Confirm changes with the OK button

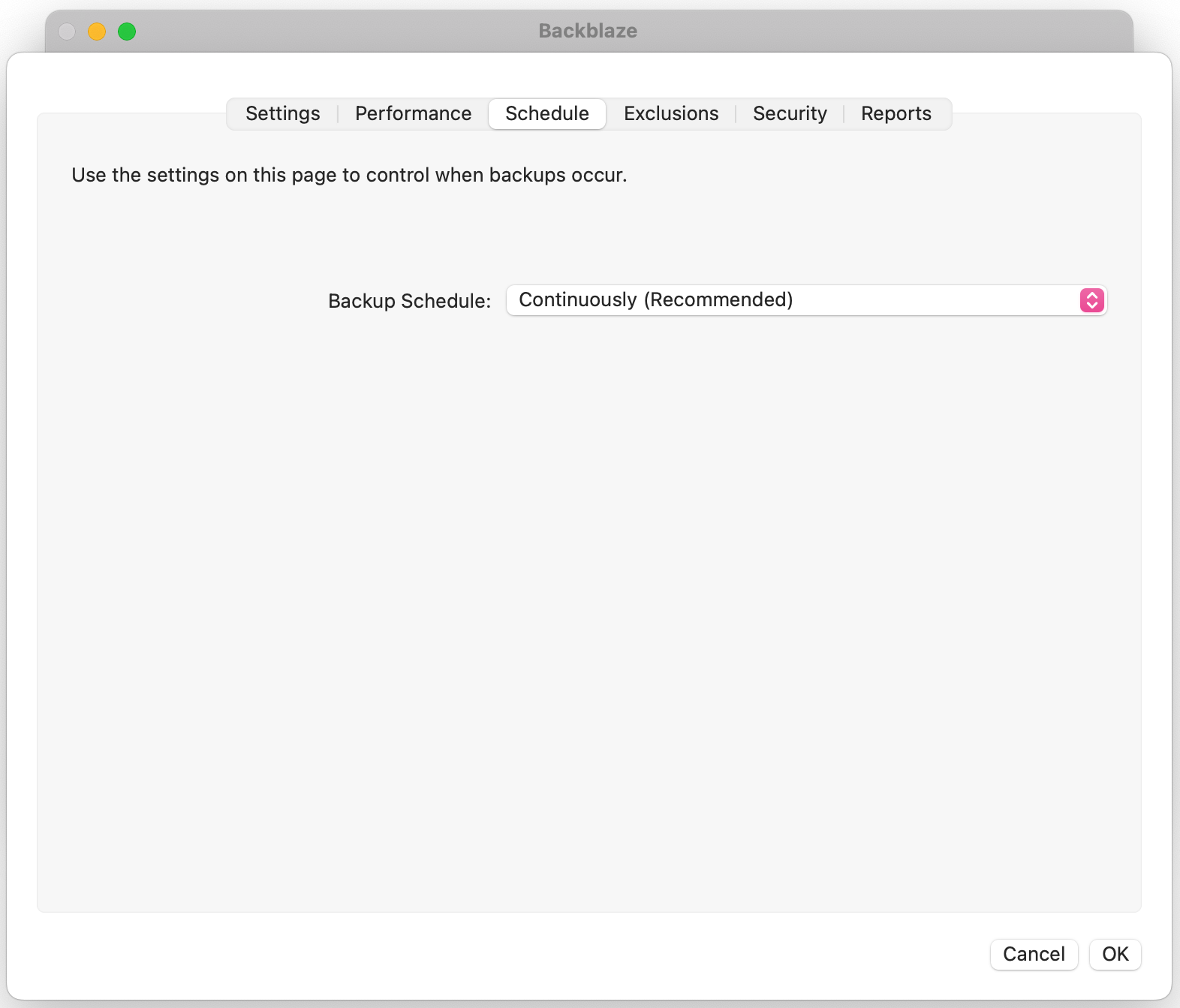1115,954
